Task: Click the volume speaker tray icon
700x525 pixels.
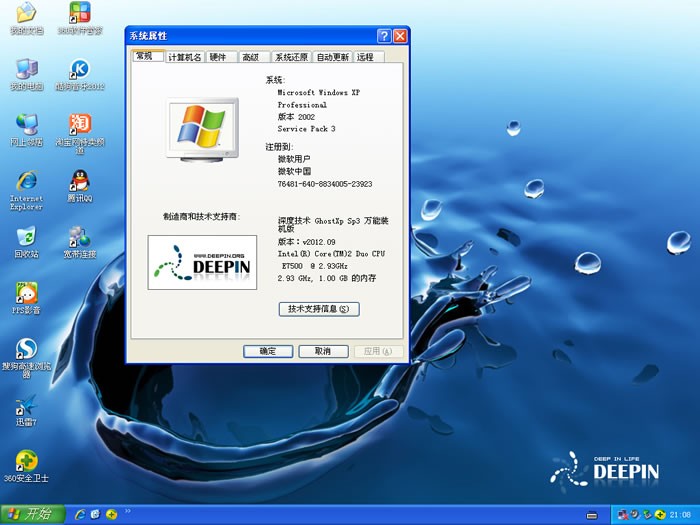Action: (x=635, y=515)
